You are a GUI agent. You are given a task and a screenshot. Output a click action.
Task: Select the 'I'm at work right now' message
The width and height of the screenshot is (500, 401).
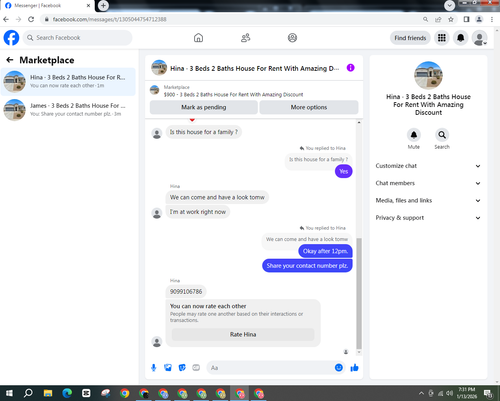point(198,212)
